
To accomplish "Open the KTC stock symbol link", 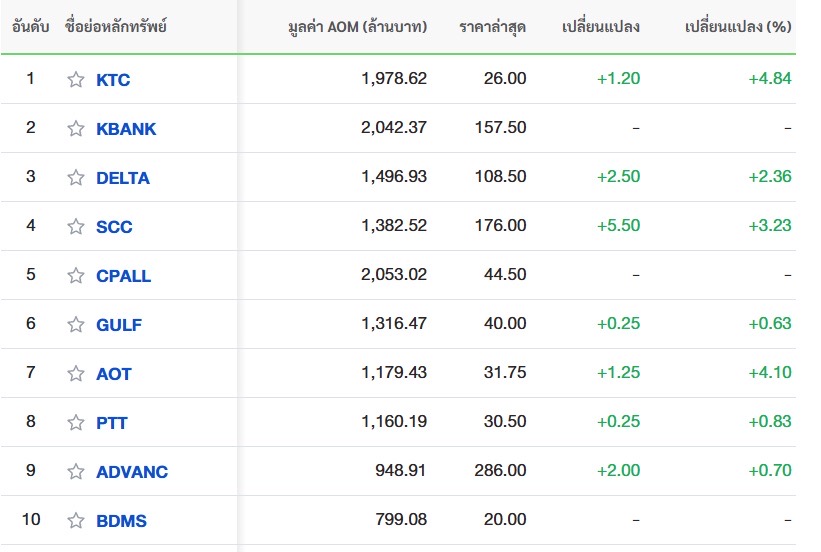I will 113,80.
